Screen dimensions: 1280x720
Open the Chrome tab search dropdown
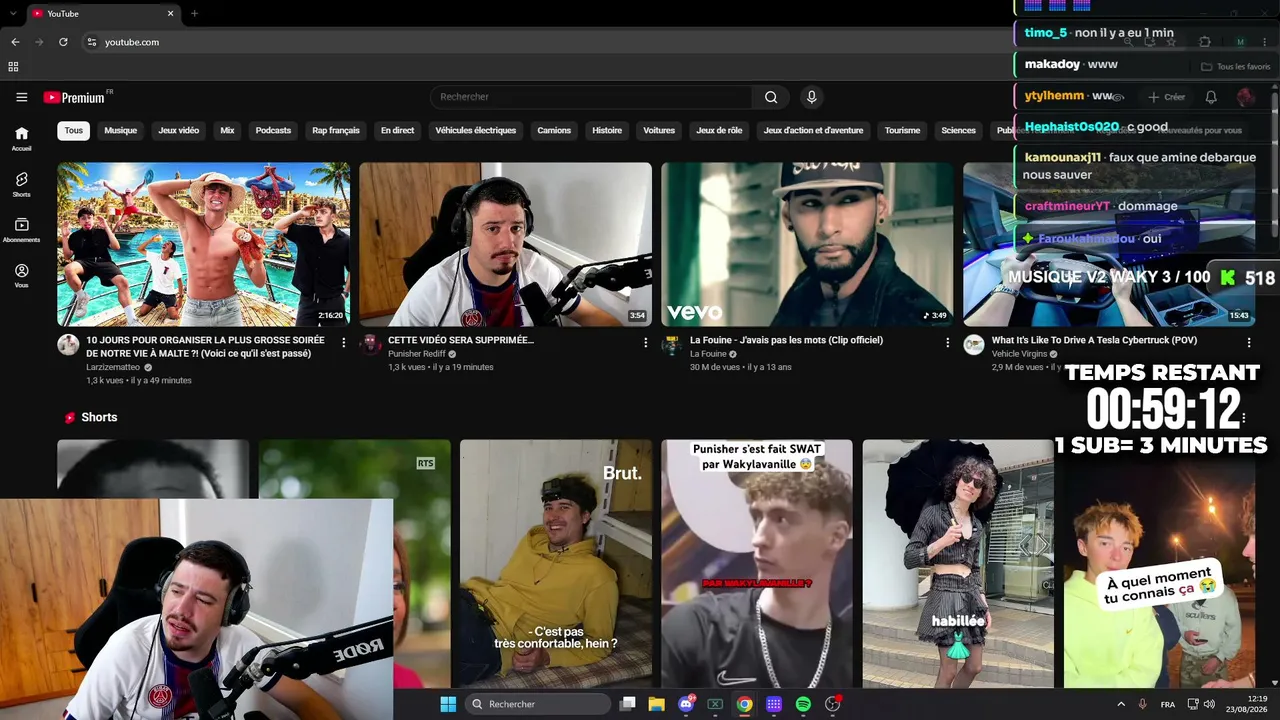click(x=13, y=14)
